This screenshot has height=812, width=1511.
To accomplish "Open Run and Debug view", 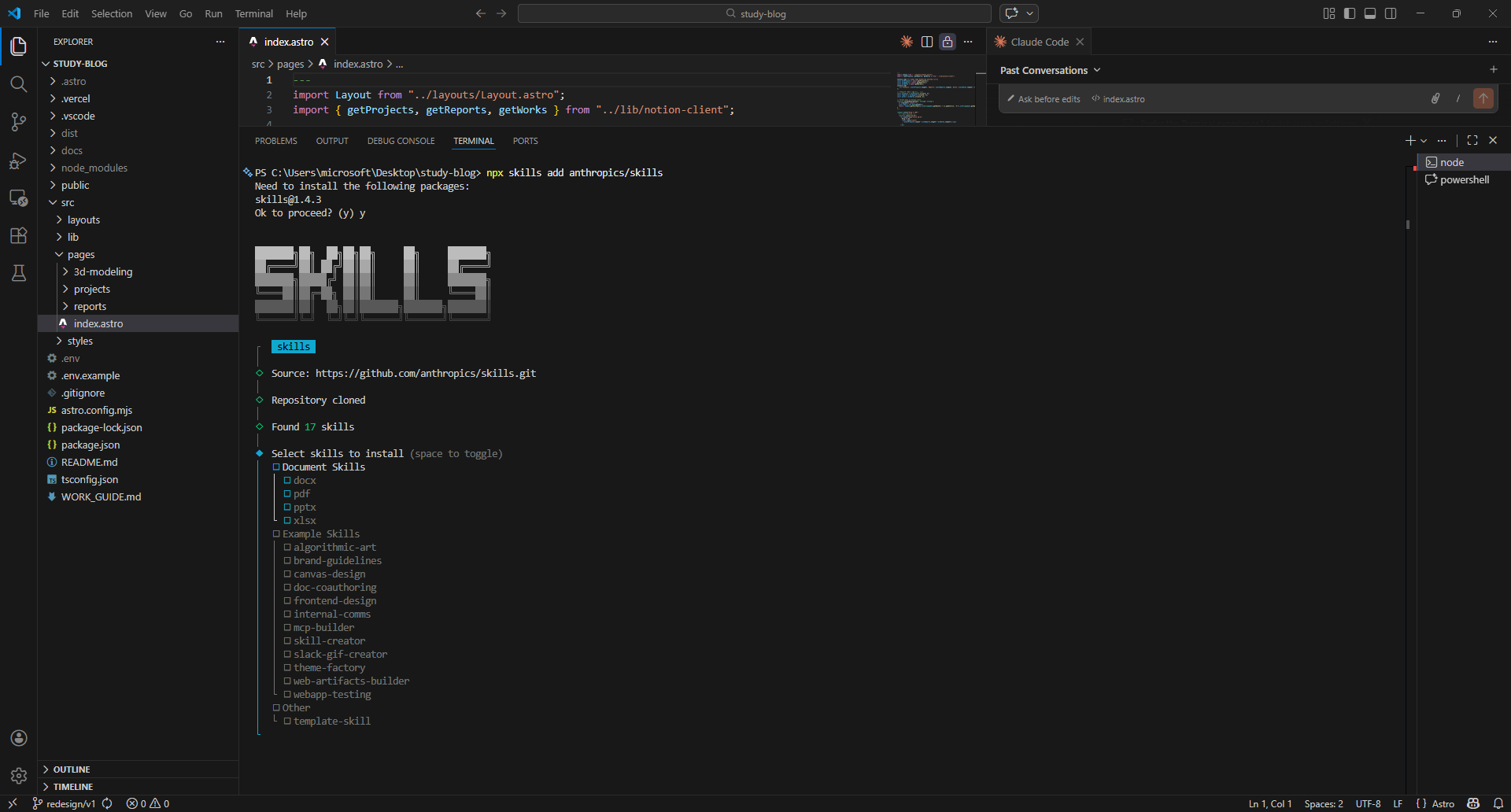I will pos(19,161).
